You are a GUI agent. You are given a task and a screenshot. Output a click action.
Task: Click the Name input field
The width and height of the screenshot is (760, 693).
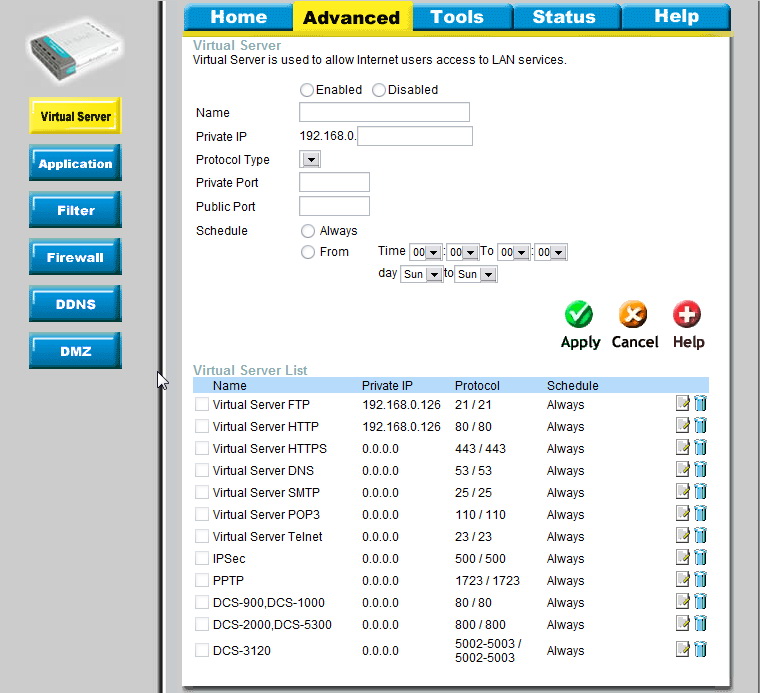pyautogui.click(x=384, y=112)
